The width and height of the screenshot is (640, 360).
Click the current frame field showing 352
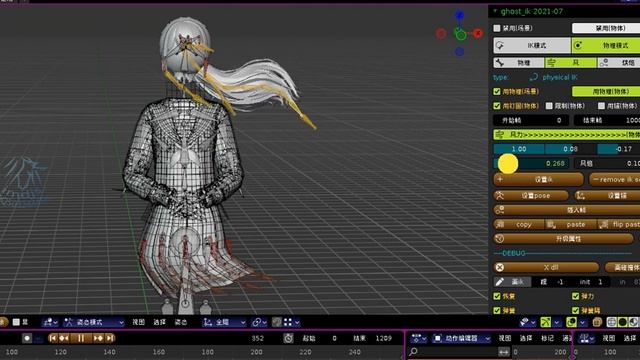pos(258,338)
